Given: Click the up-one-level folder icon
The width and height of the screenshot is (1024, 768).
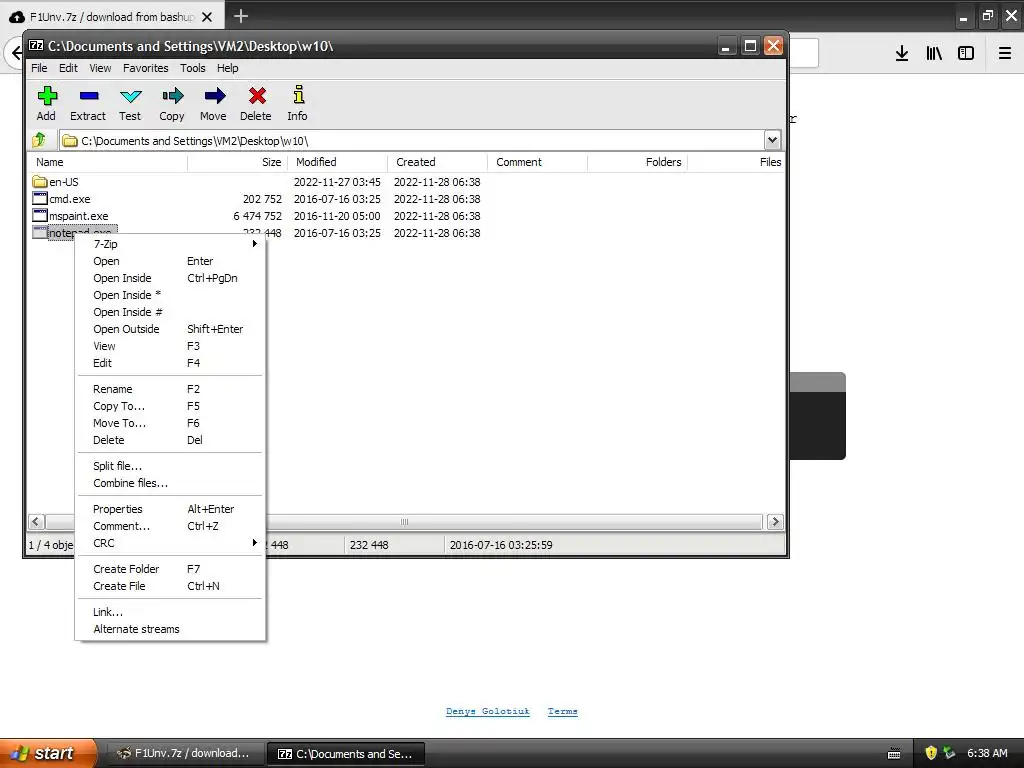Looking at the screenshot, I should (39, 140).
